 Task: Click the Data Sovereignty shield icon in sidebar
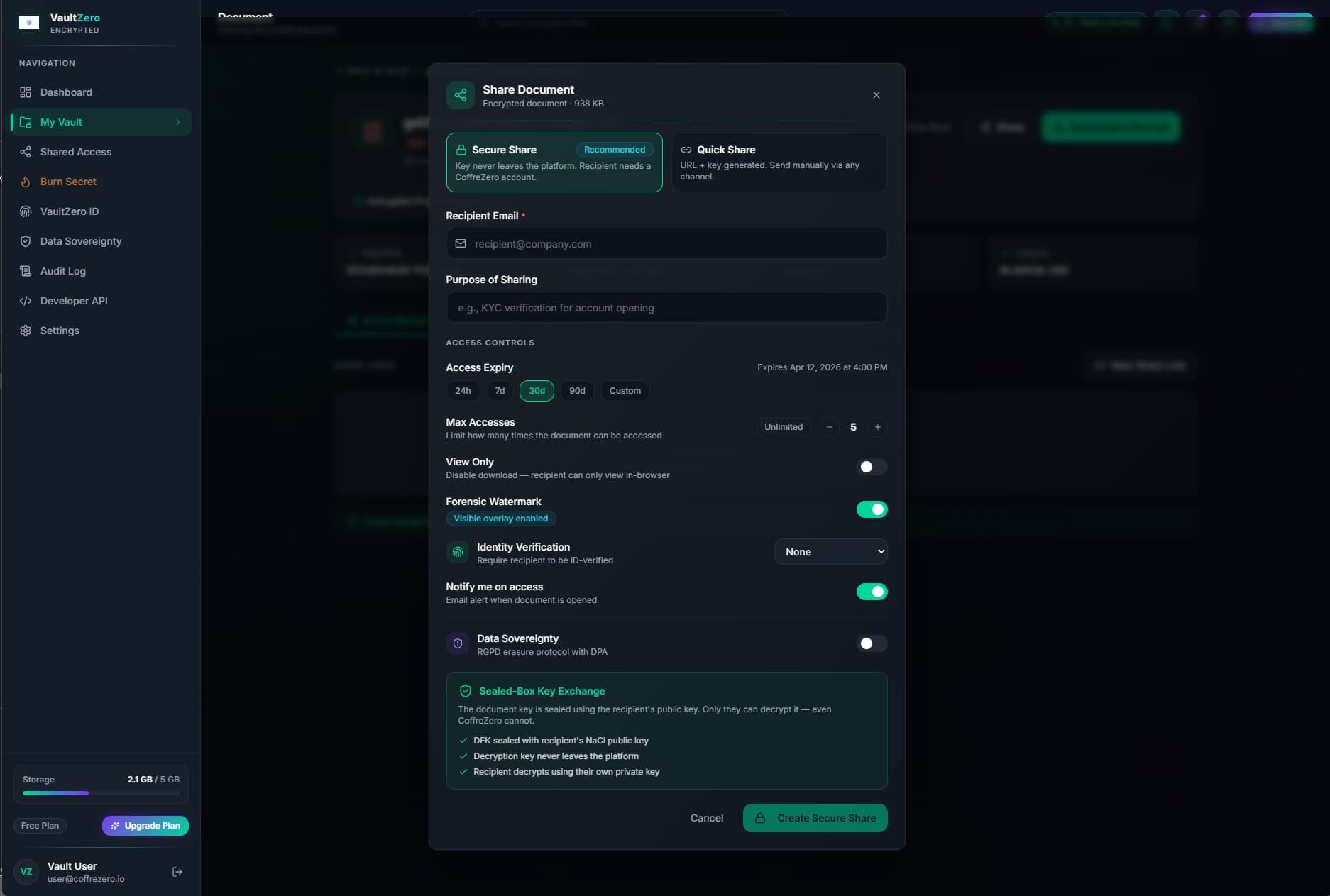coord(26,241)
